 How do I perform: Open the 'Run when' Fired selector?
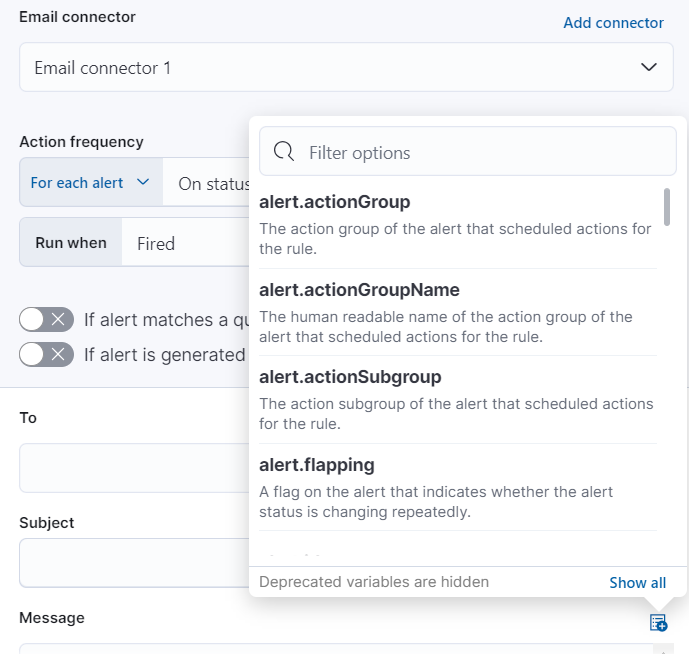pyautogui.click(x=185, y=243)
